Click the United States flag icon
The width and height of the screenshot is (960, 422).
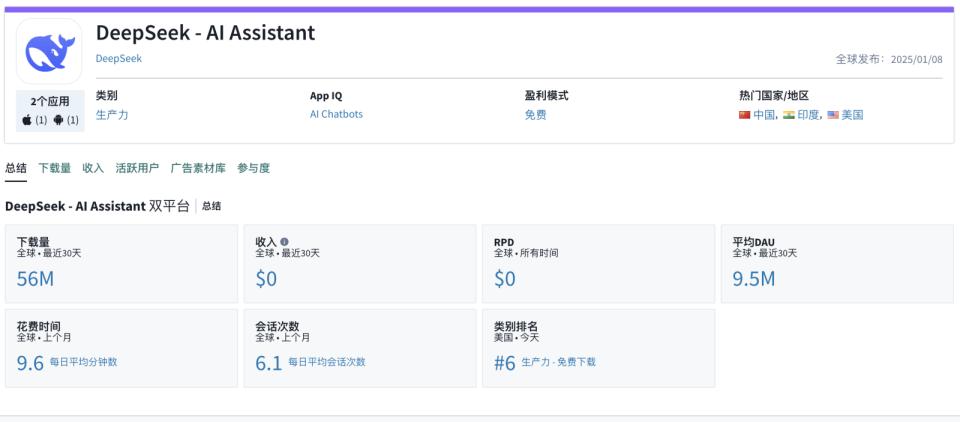[833, 115]
